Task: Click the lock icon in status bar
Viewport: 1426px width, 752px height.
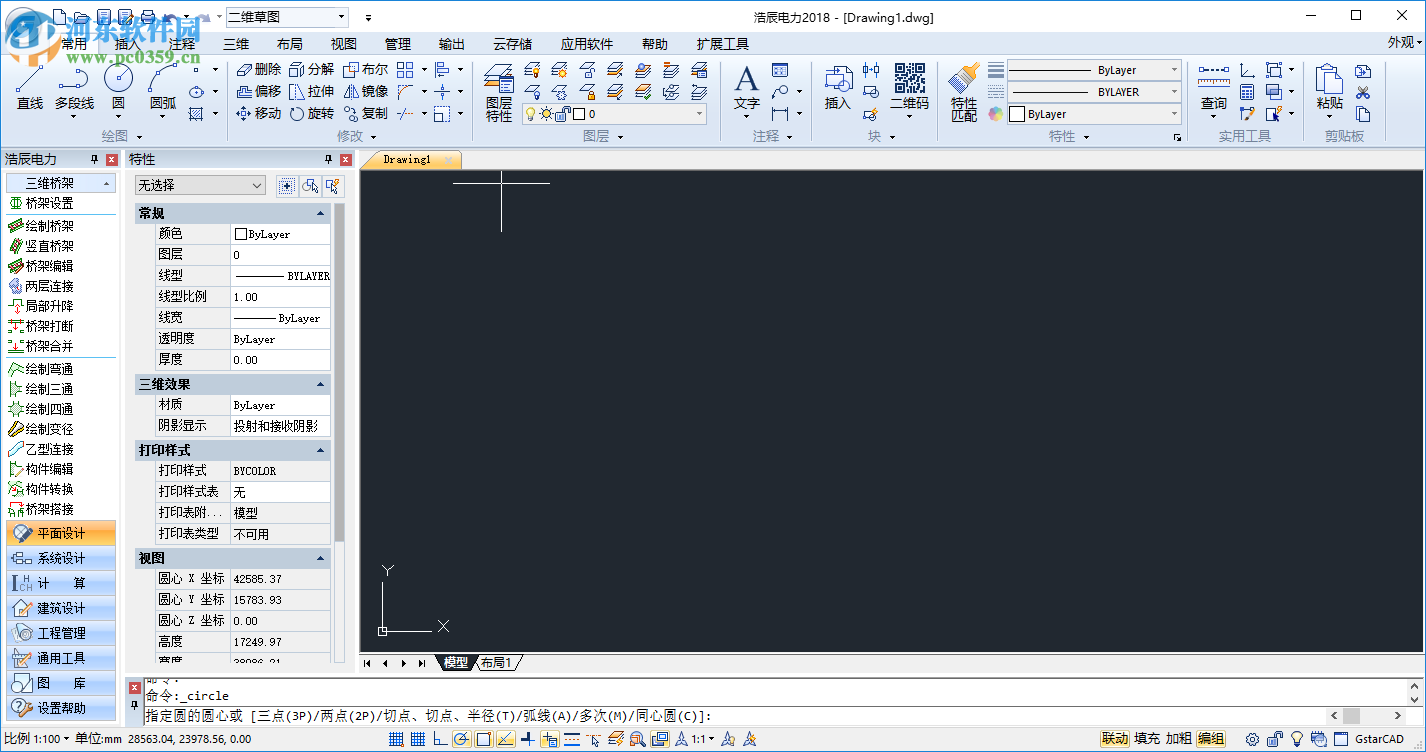Action: (1275, 739)
